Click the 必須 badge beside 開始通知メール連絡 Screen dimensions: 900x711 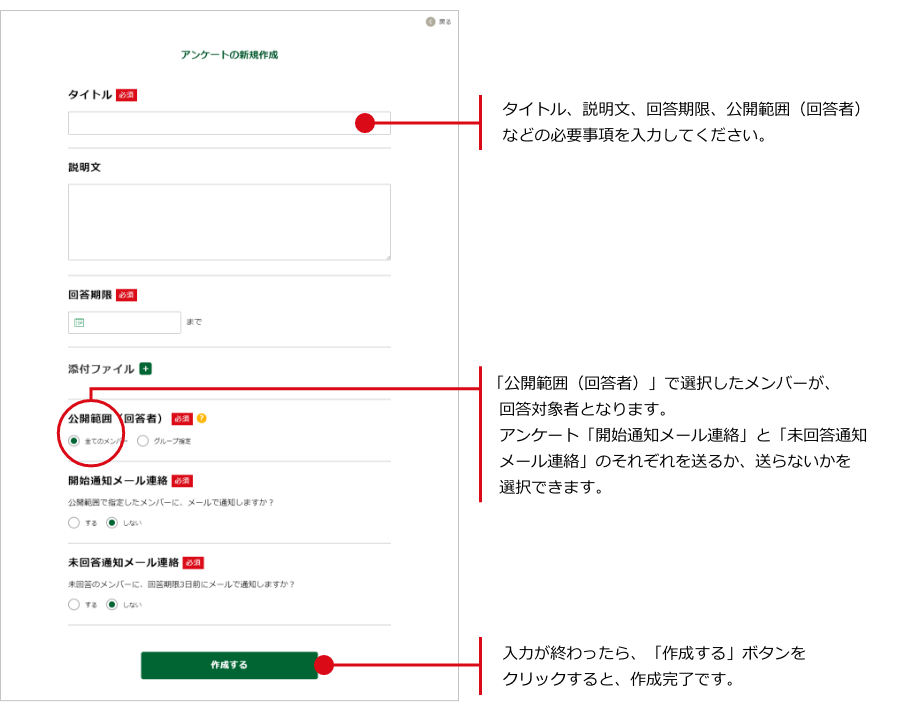182,480
